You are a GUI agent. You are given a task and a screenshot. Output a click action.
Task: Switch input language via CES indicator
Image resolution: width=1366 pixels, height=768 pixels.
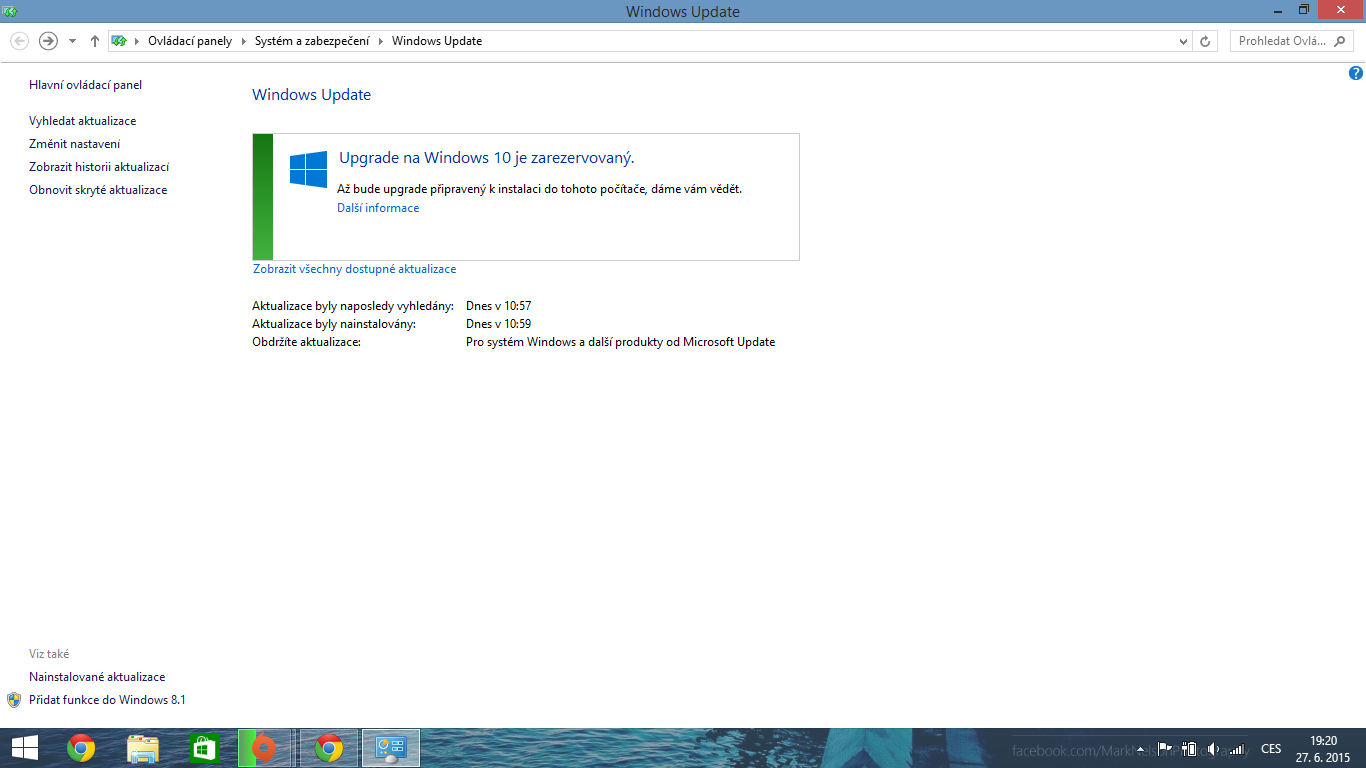pyautogui.click(x=1271, y=749)
